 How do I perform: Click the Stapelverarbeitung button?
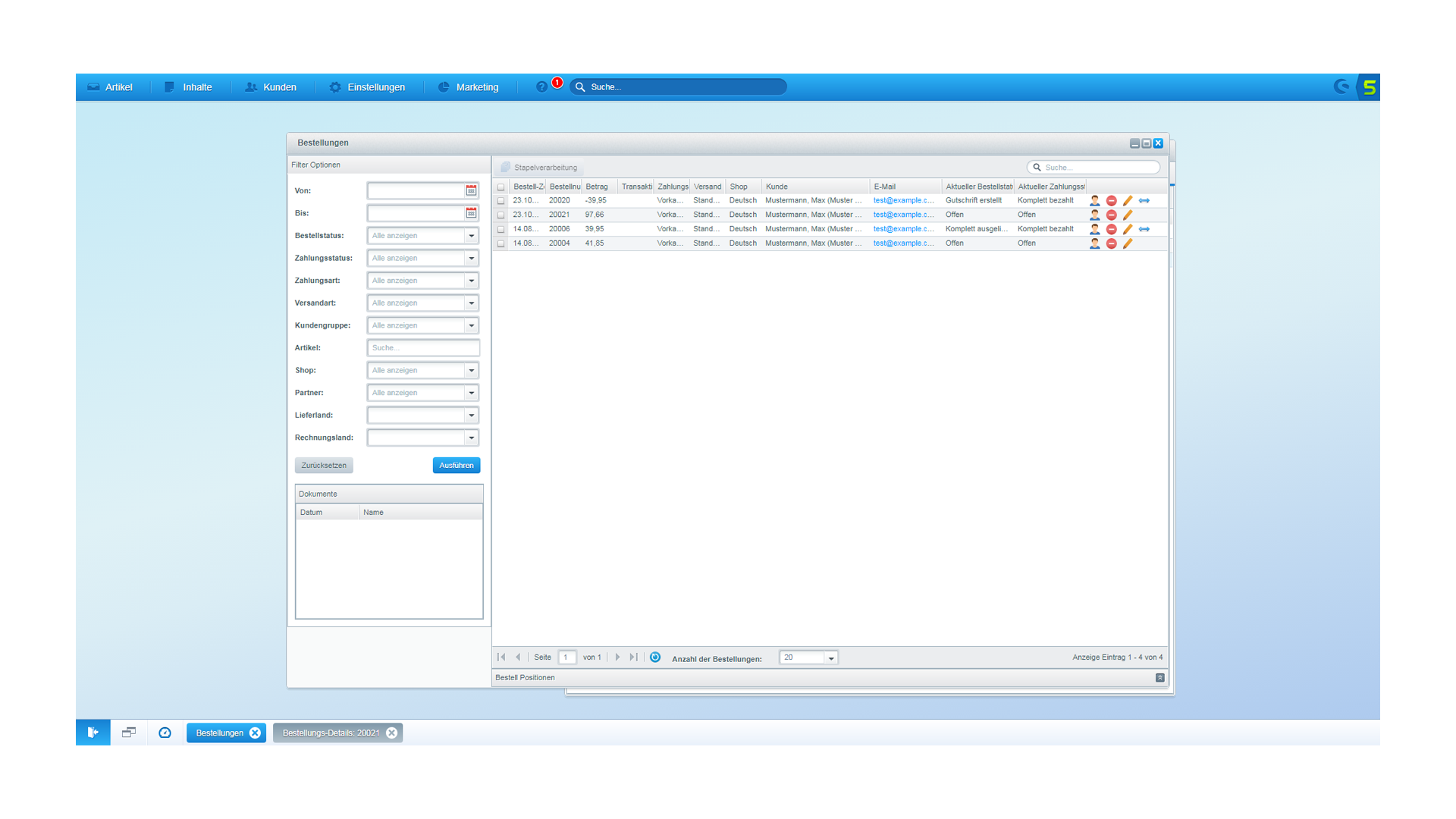[539, 168]
